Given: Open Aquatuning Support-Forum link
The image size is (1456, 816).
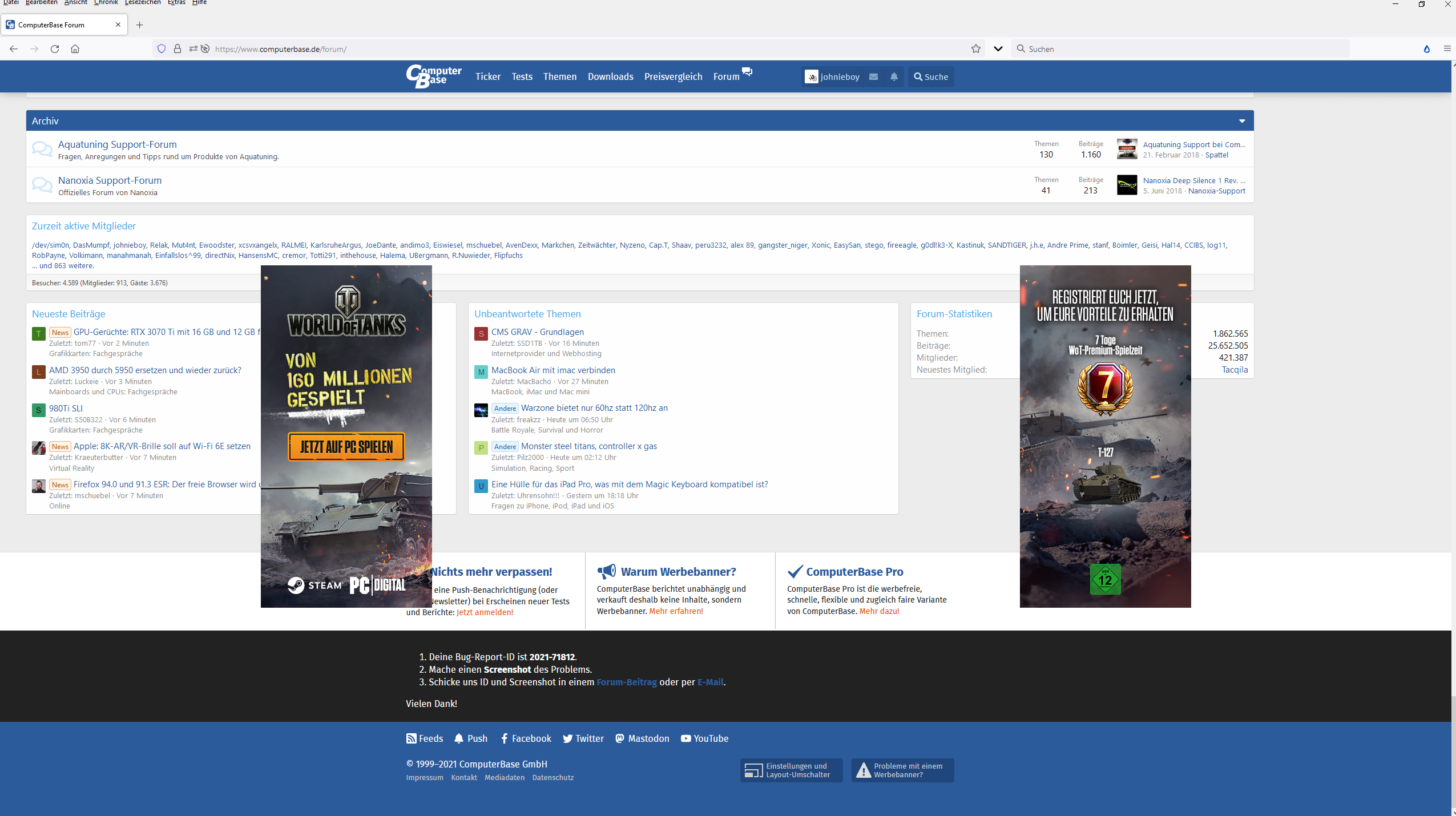Looking at the screenshot, I should pos(117,144).
